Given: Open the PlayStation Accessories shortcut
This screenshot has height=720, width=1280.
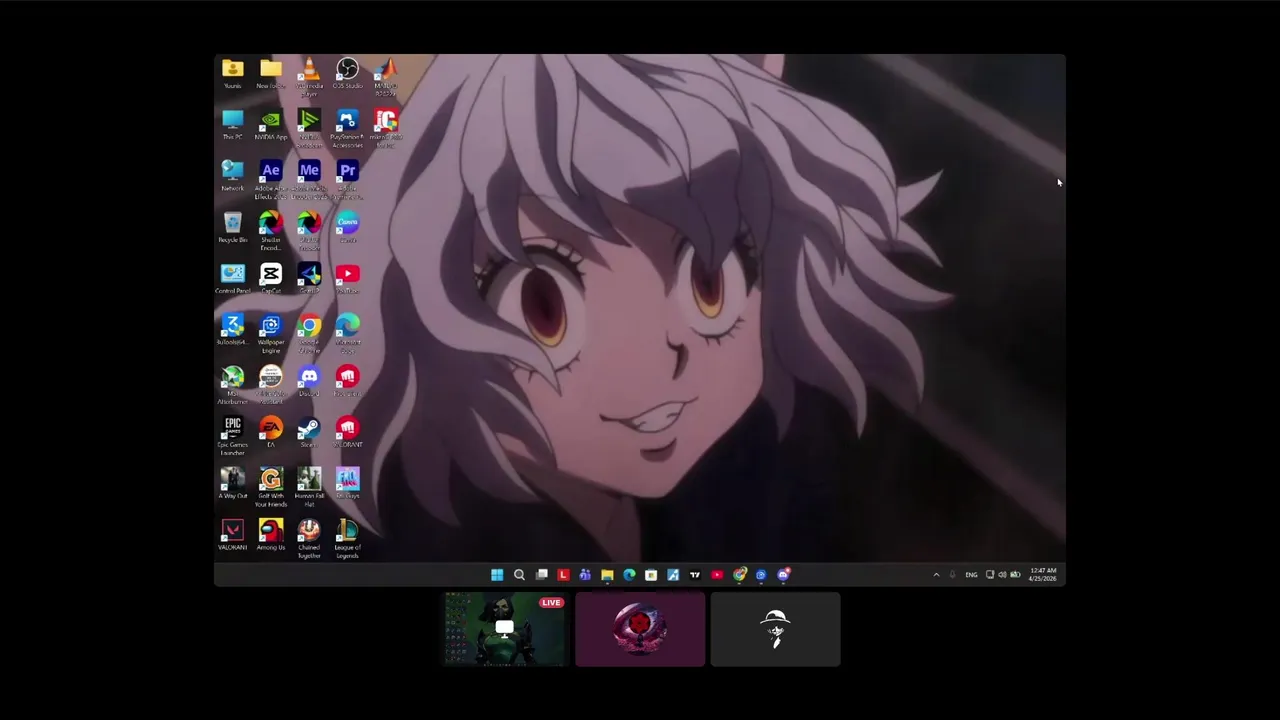Looking at the screenshot, I should tap(347, 128).
